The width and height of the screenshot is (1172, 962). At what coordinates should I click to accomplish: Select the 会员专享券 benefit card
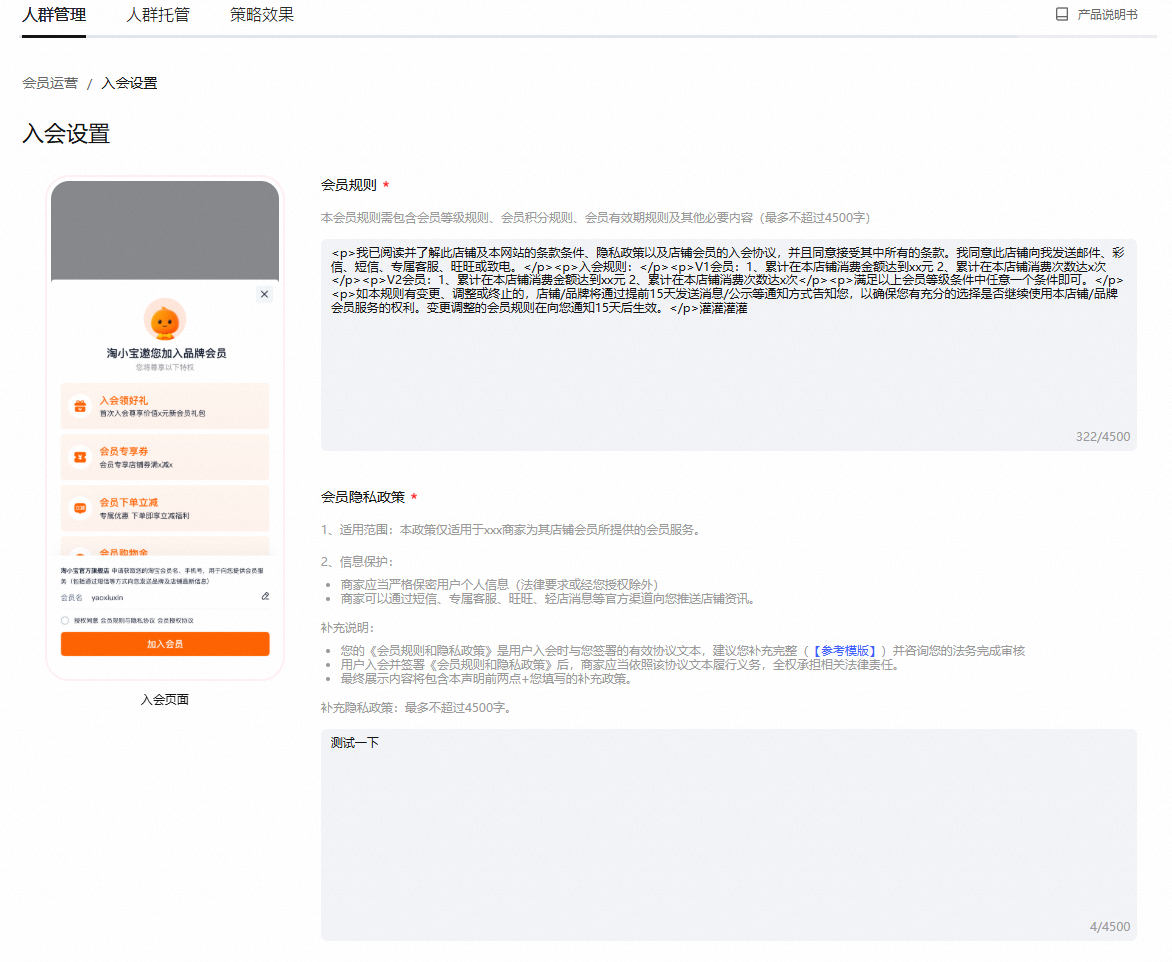click(x=164, y=457)
